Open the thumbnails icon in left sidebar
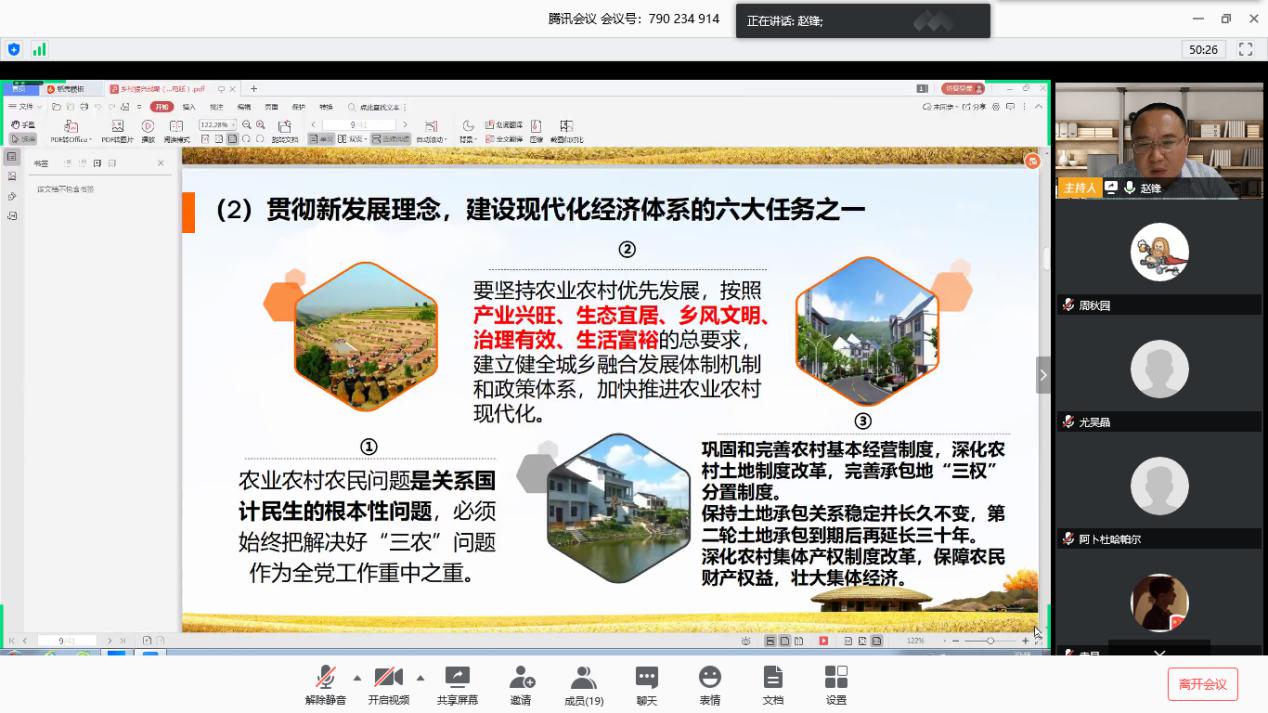This screenshot has width=1268, height=713. (x=12, y=176)
